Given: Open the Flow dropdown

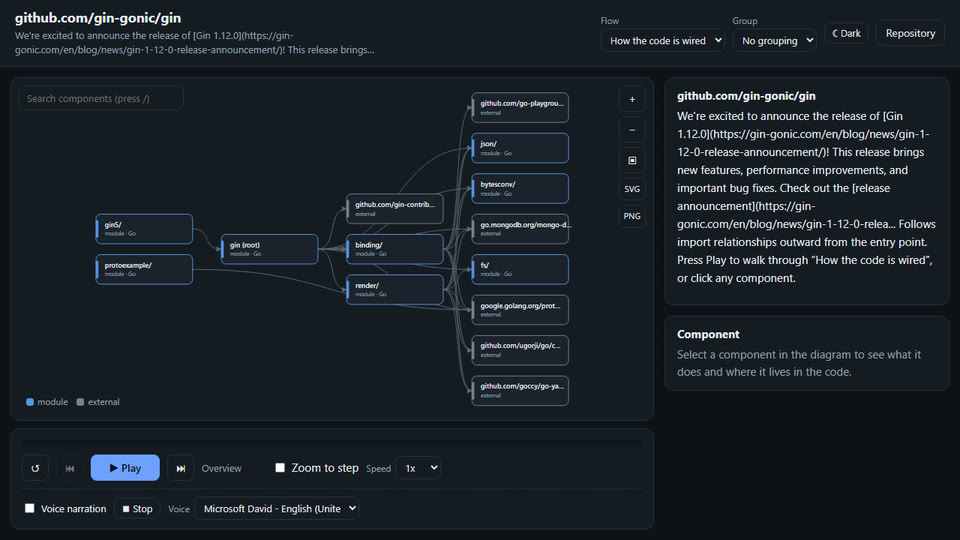Looking at the screenshot, I should coord(662,40).
